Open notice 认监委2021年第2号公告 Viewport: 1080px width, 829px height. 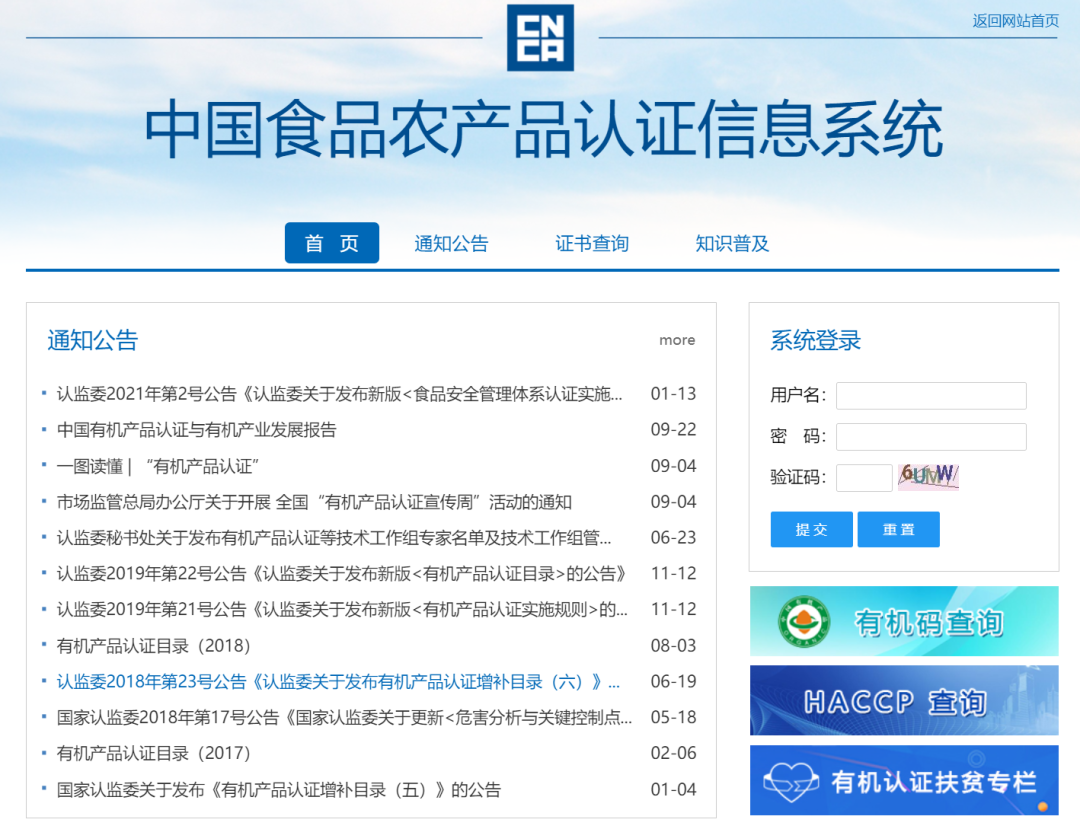point(340,394)
